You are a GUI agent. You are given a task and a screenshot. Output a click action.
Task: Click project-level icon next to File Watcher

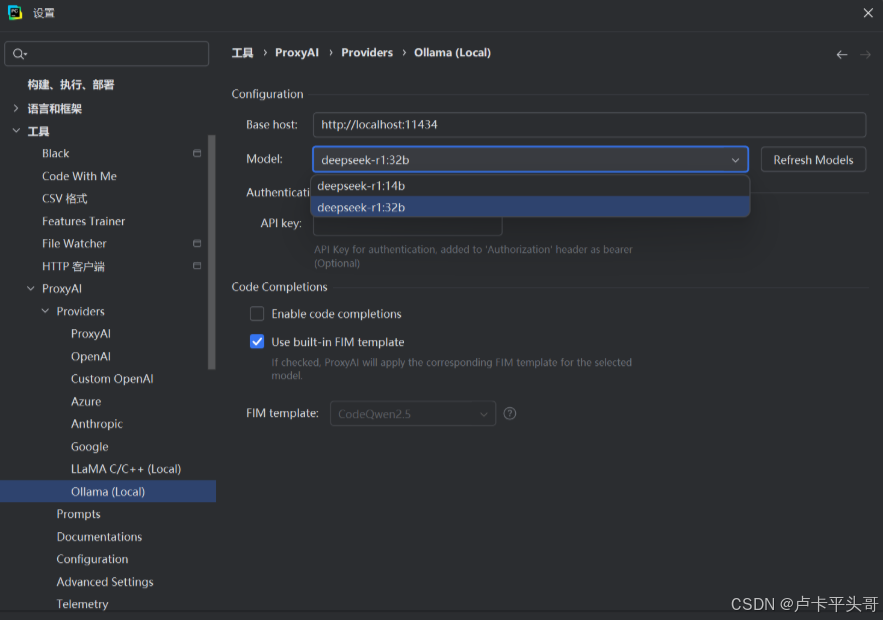tap(197, 243)
